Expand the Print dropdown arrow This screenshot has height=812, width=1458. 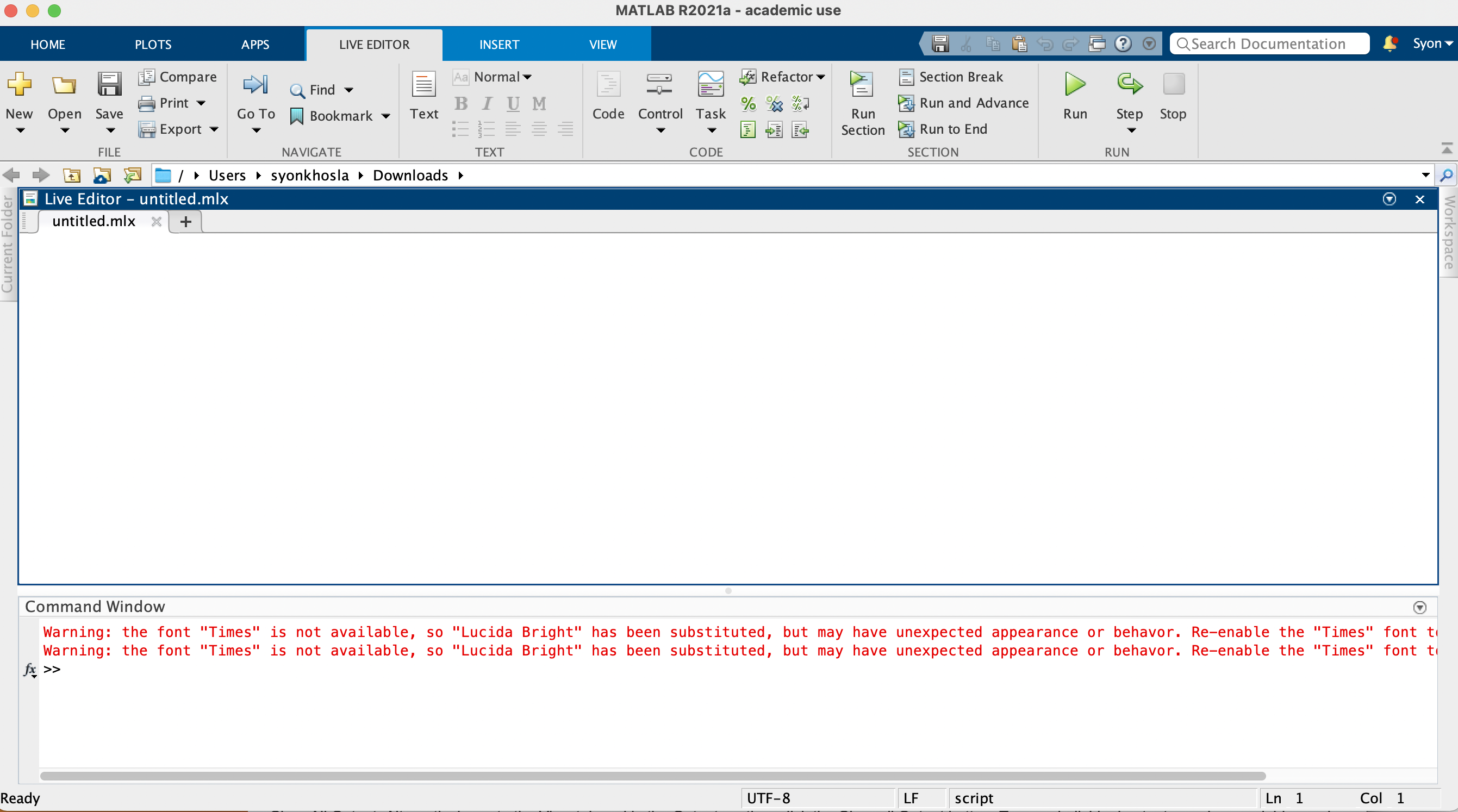coord(201,103)
